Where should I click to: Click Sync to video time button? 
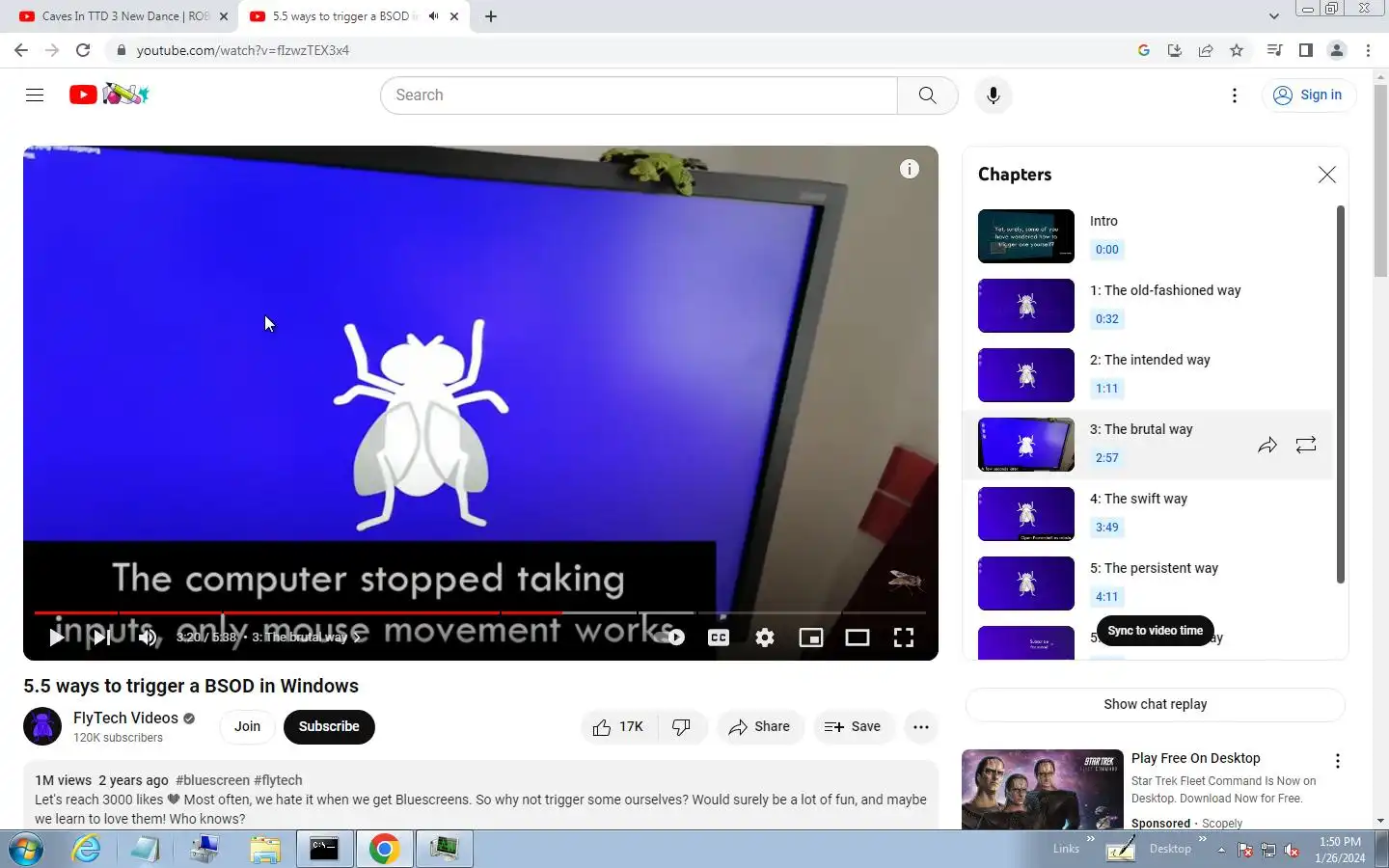[x=1156, y=631]
